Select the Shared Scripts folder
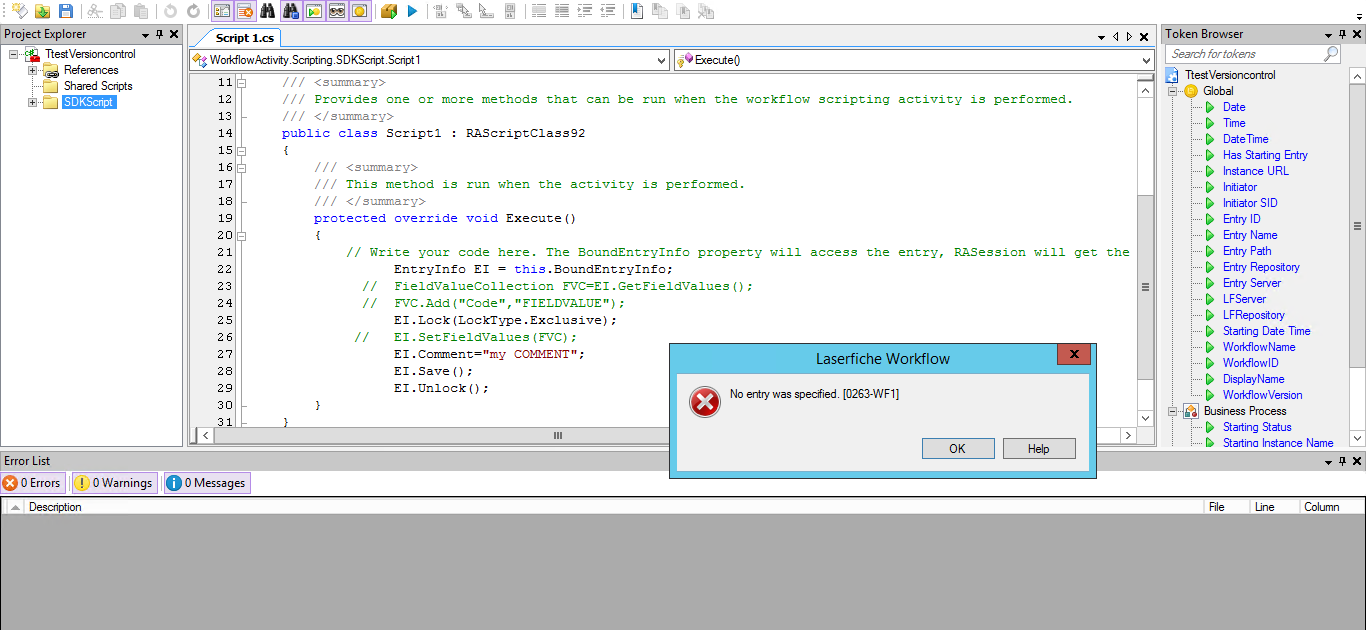1366x630 pixels. (x=98, y=86)
